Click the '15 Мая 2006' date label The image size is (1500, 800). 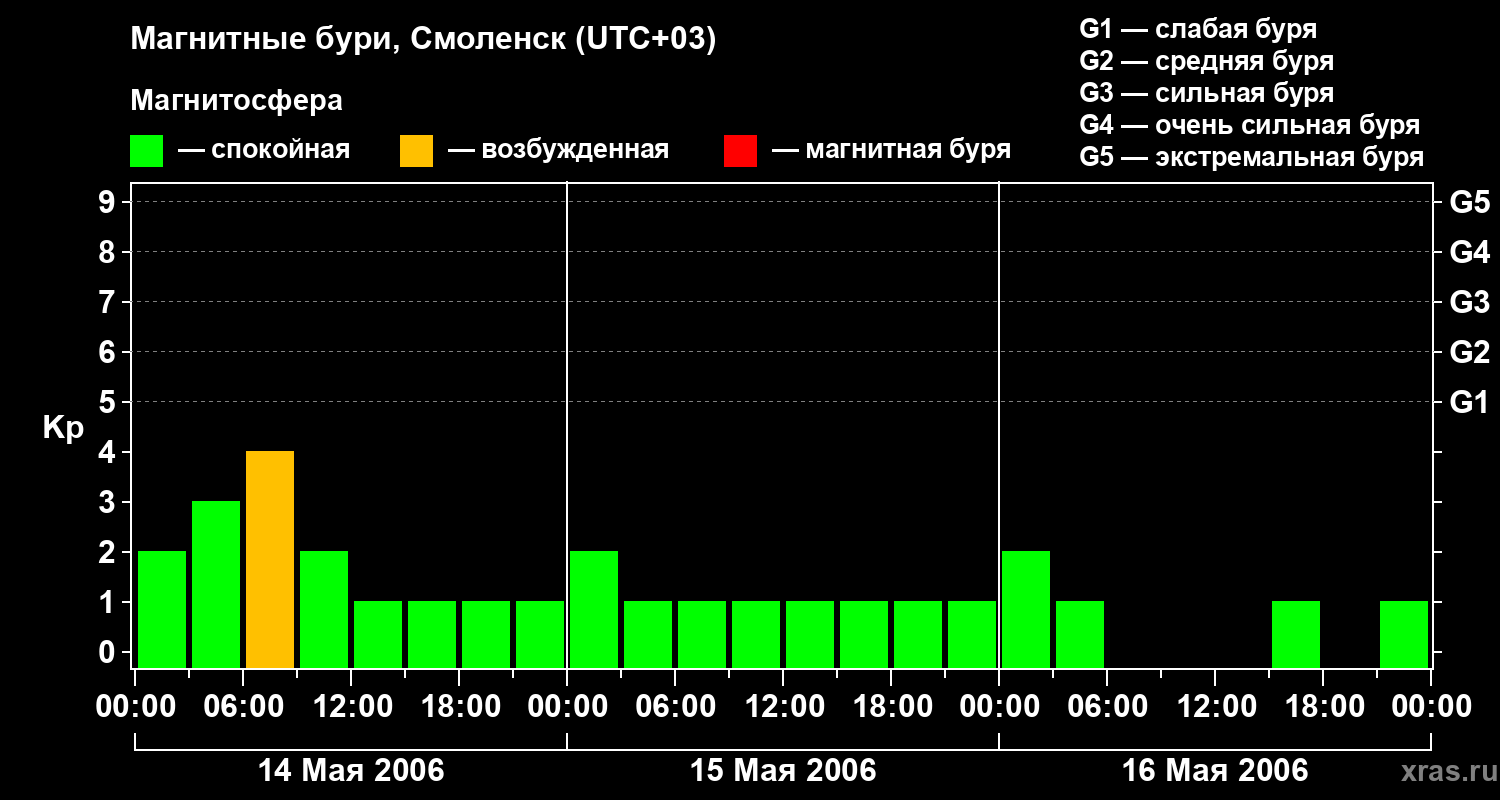point(783,771)
